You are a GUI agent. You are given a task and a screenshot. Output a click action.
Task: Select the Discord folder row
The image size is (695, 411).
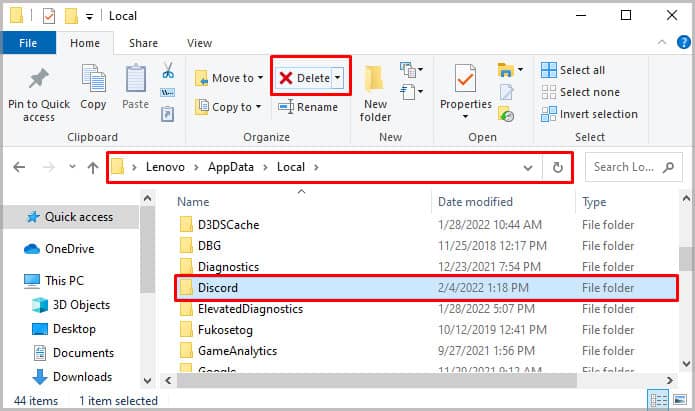[426, 288]
